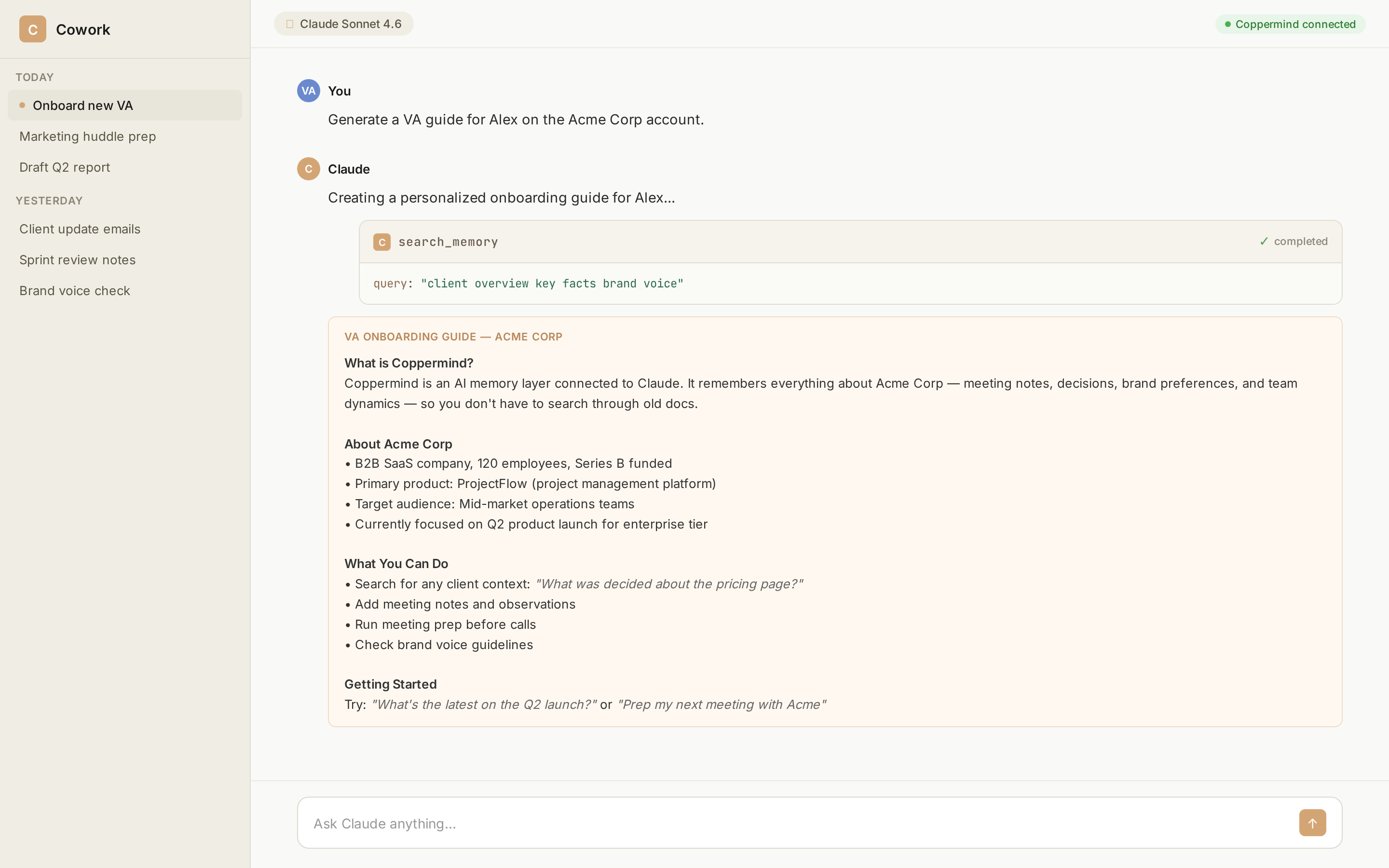
Task: Click the green connection status dot
Action: [1228, 24]
